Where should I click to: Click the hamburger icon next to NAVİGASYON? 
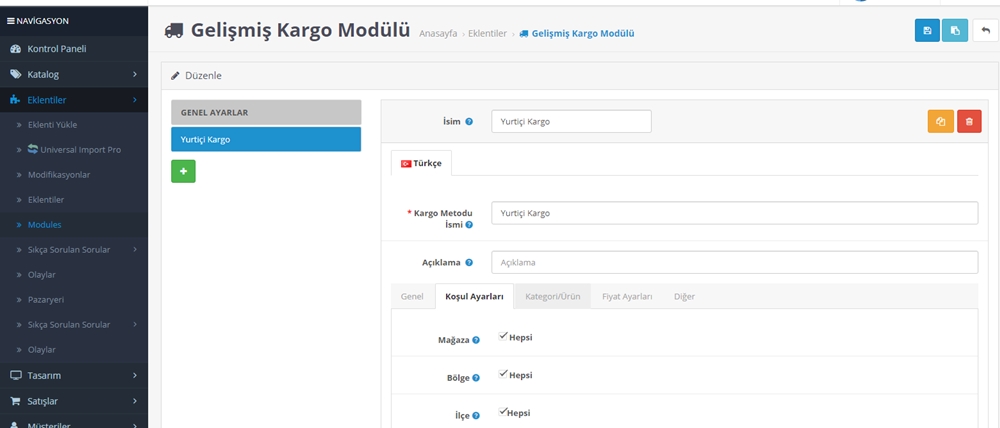[10, 21]
